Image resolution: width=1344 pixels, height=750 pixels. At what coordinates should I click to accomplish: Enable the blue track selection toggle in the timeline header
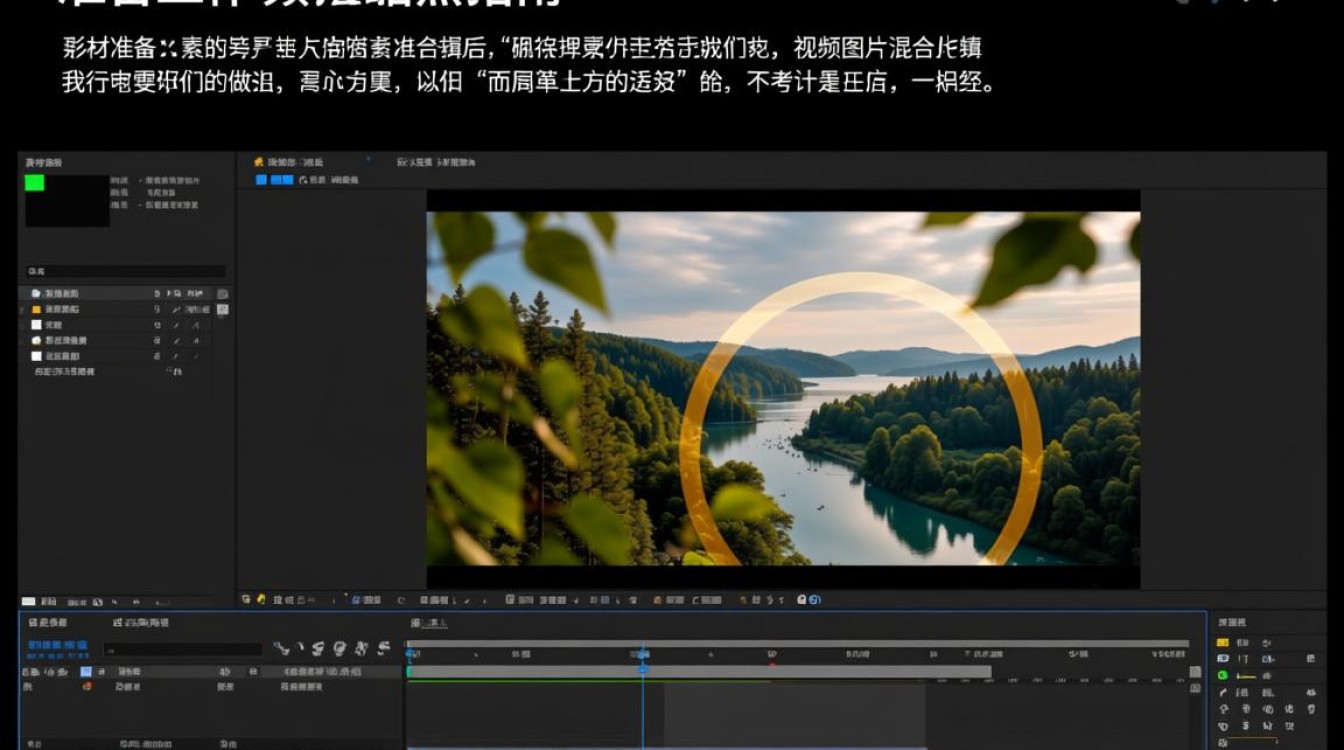coord(85,671)
